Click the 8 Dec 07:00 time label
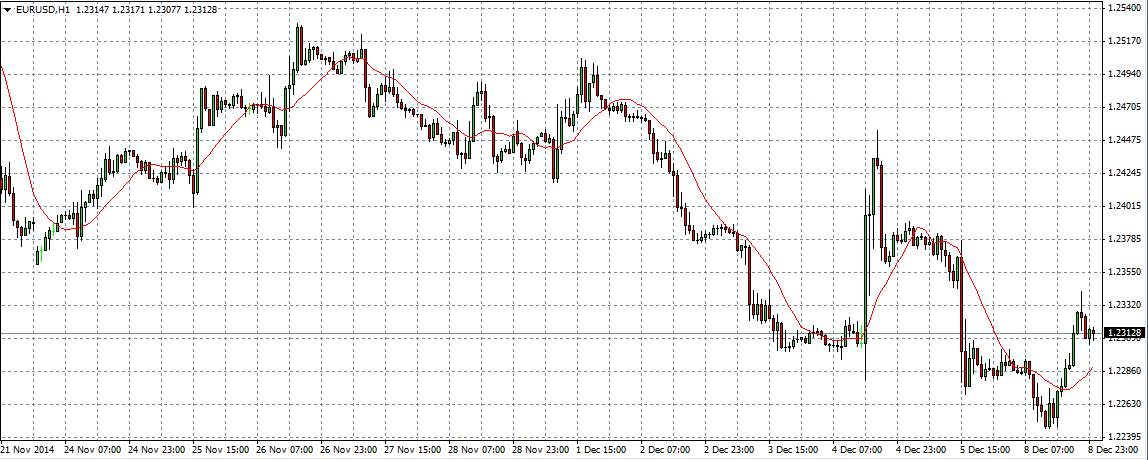The height and width of the screenshot is (460, 1148). [1049, 448]
